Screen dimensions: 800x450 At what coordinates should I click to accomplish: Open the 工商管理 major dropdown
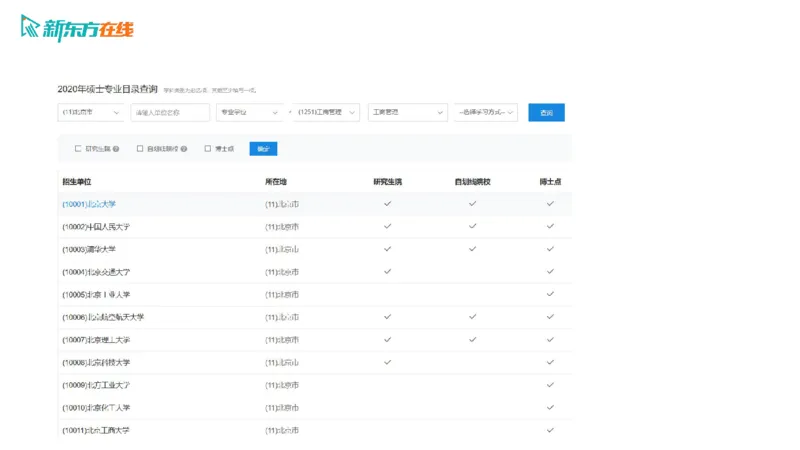click(x=408, y=112)
